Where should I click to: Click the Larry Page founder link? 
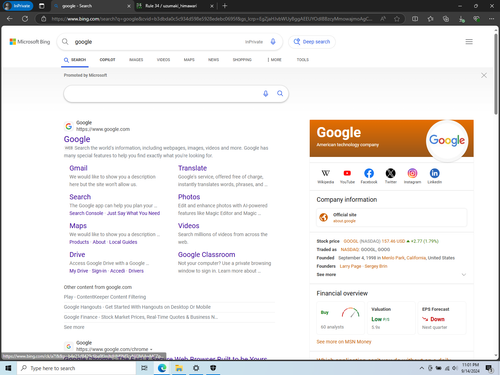(x=350, y=266)
